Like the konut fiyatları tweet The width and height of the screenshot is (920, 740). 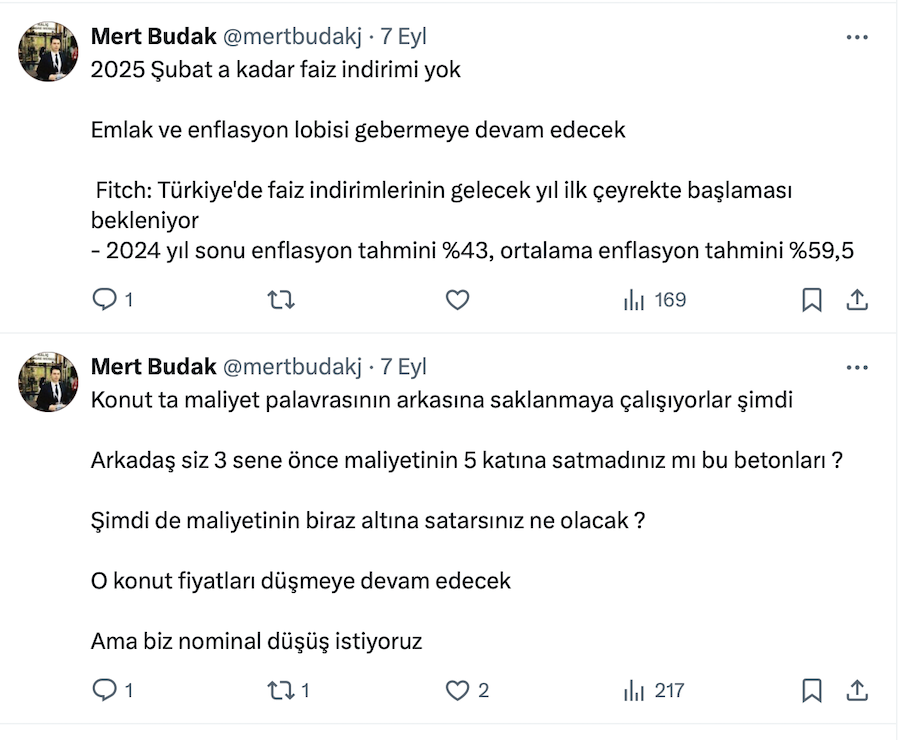coord(457,690)
